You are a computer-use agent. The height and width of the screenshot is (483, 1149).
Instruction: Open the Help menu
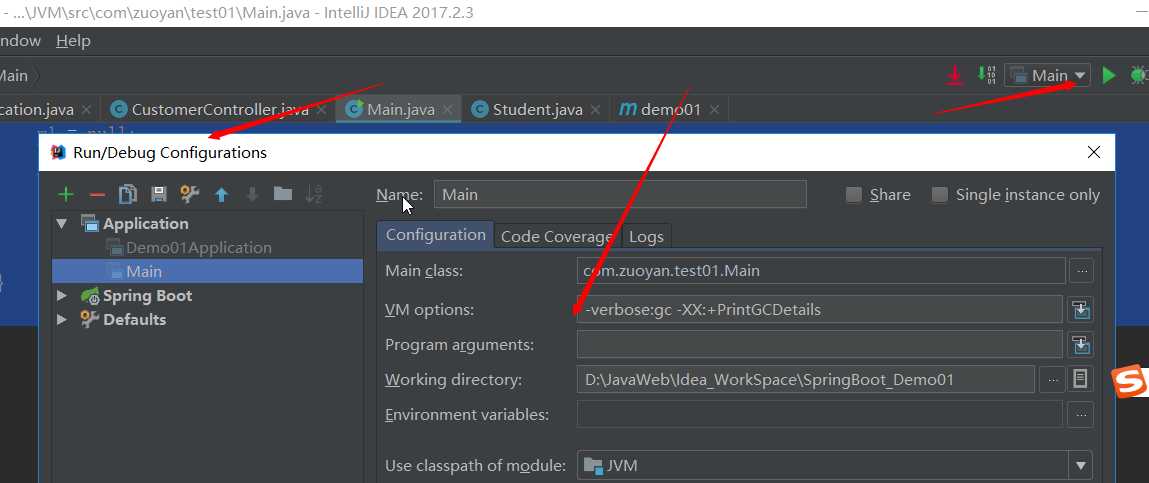[x=73, y=41]
